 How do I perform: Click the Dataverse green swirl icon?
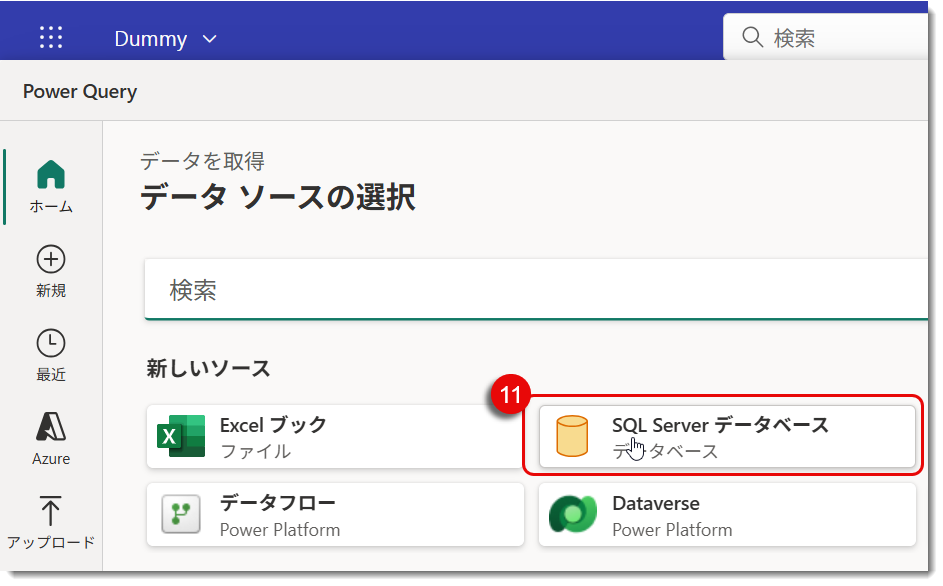[573, 514]
